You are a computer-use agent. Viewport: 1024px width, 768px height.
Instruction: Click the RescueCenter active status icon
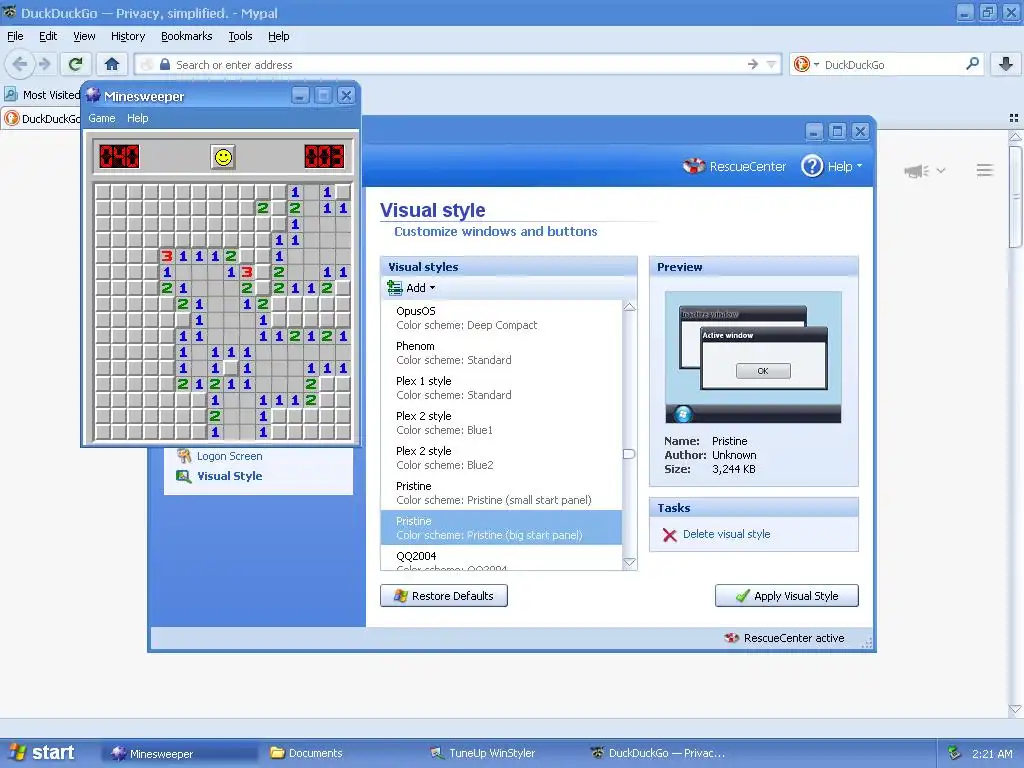731,638
